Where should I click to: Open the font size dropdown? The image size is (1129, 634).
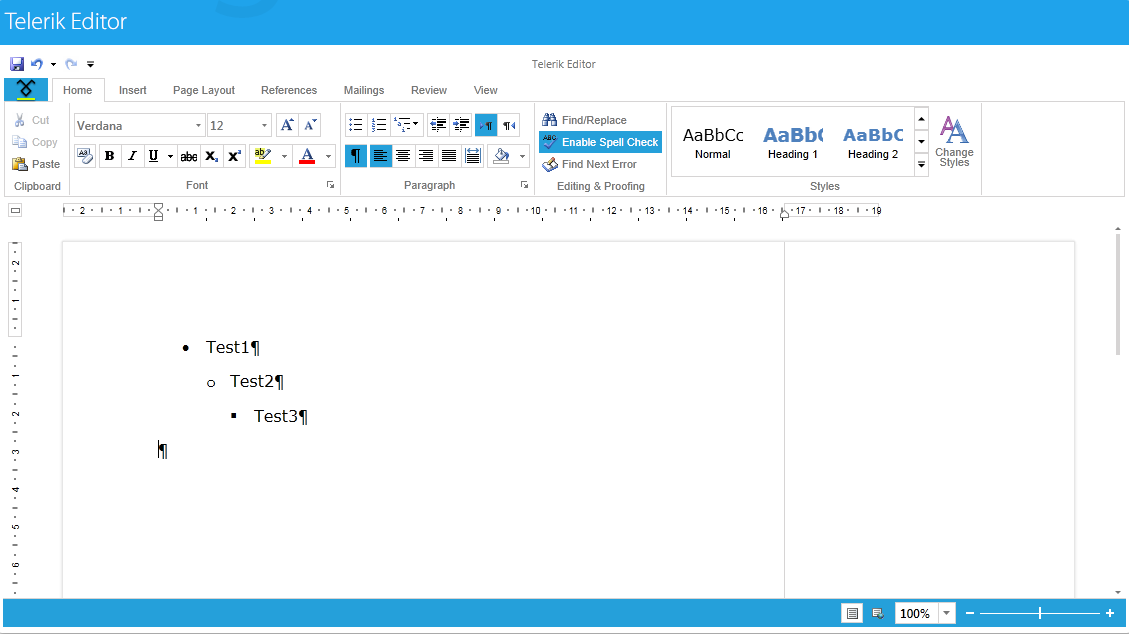click(264, 125)
